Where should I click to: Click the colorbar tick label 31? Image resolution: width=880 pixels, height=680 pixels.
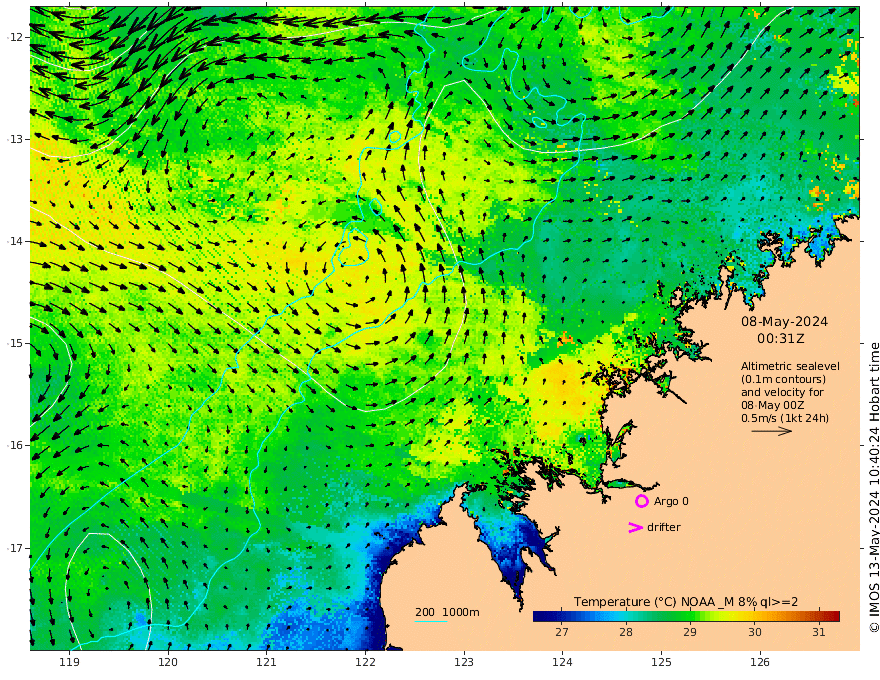tap(819, 632)
